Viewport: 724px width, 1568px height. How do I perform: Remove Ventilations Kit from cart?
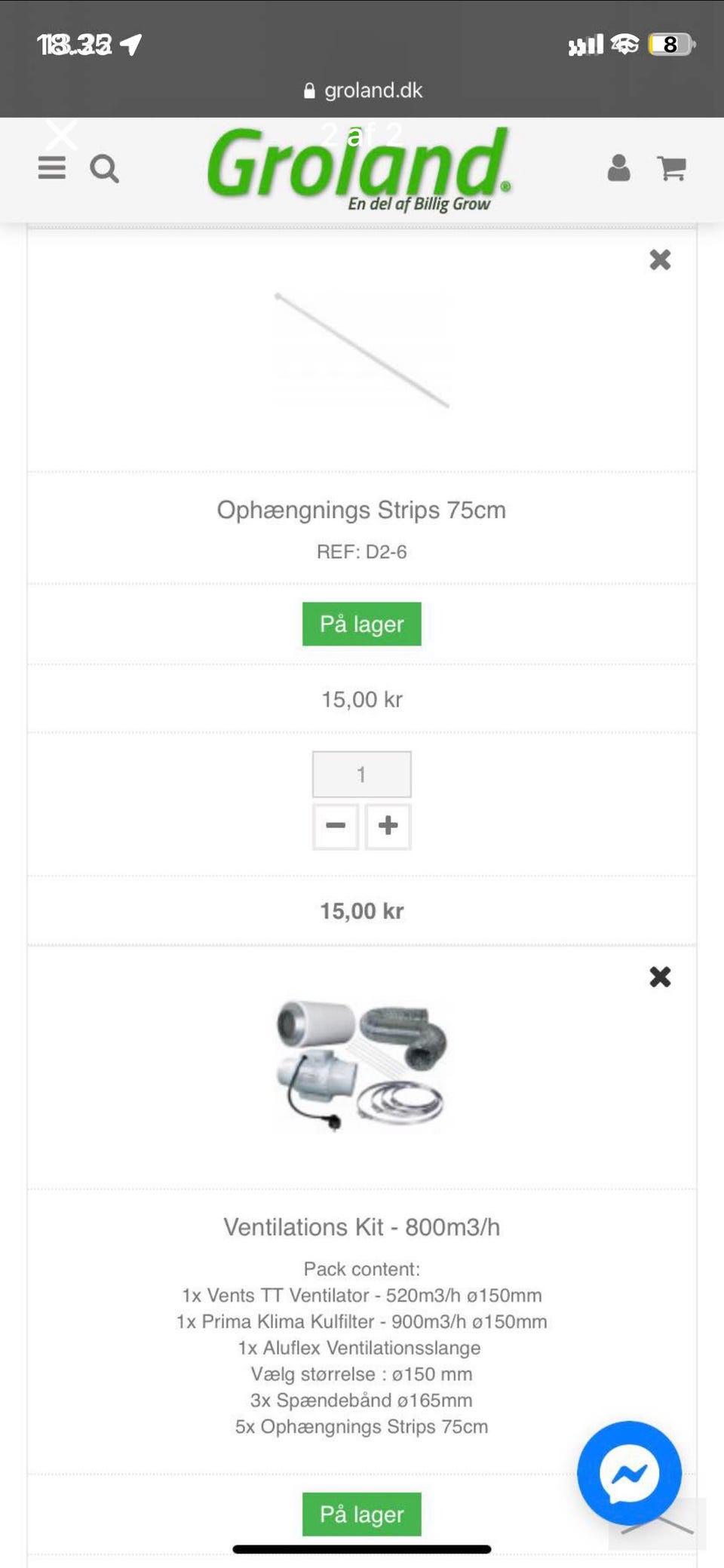click(660, 977)
